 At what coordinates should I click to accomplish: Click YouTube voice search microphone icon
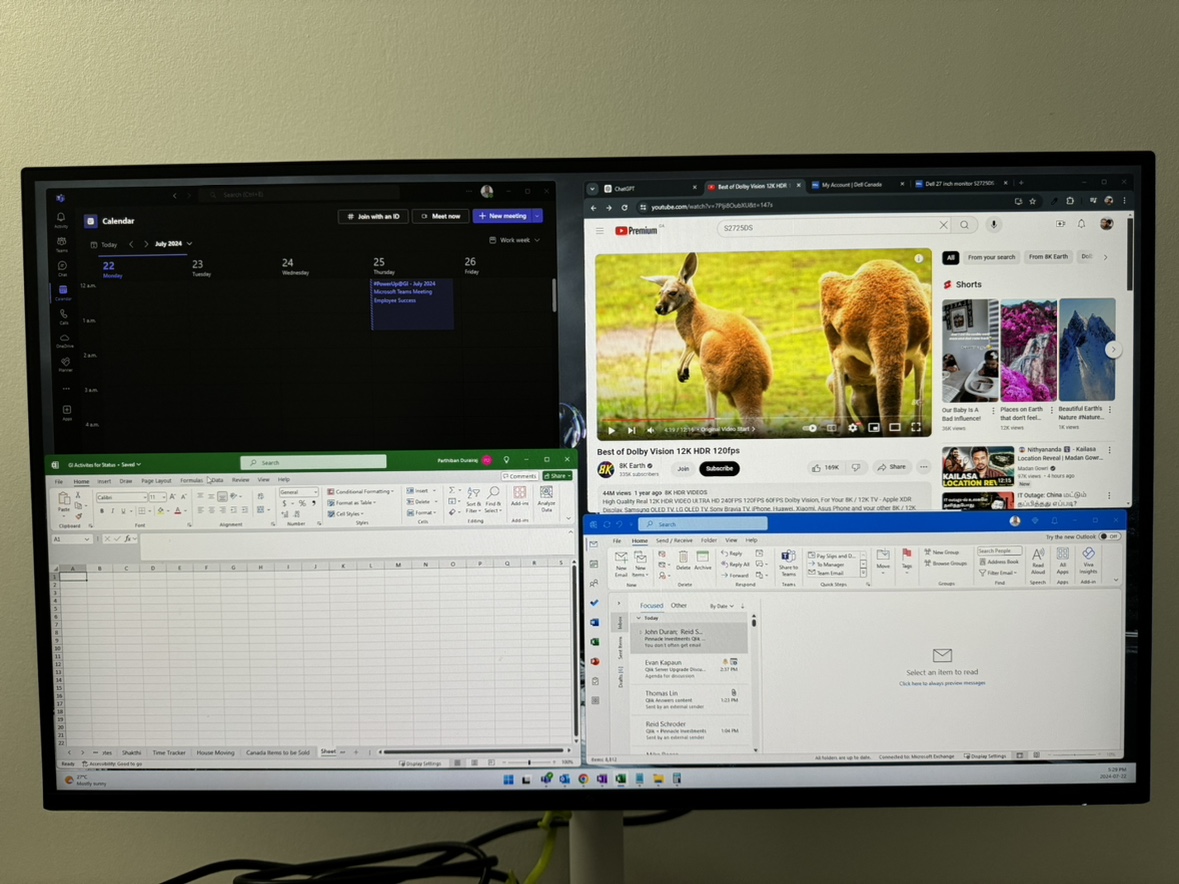pos(993,224)
